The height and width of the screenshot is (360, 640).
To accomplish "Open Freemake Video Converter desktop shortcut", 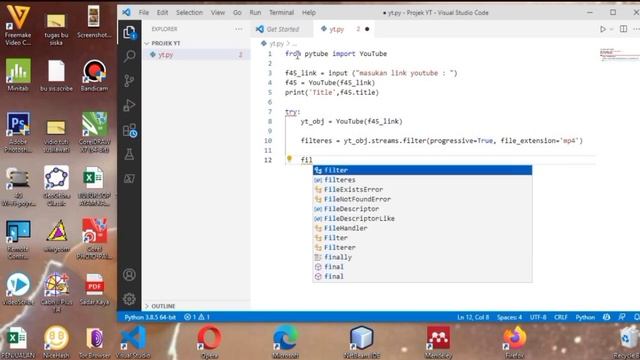I will click(x=18, y=24).
